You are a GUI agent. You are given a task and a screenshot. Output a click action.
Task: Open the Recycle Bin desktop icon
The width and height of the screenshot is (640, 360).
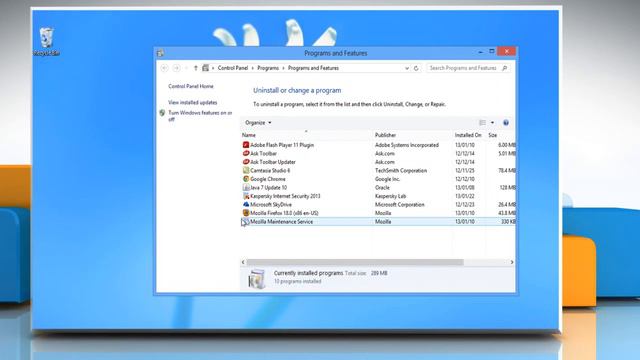point(47,41)
